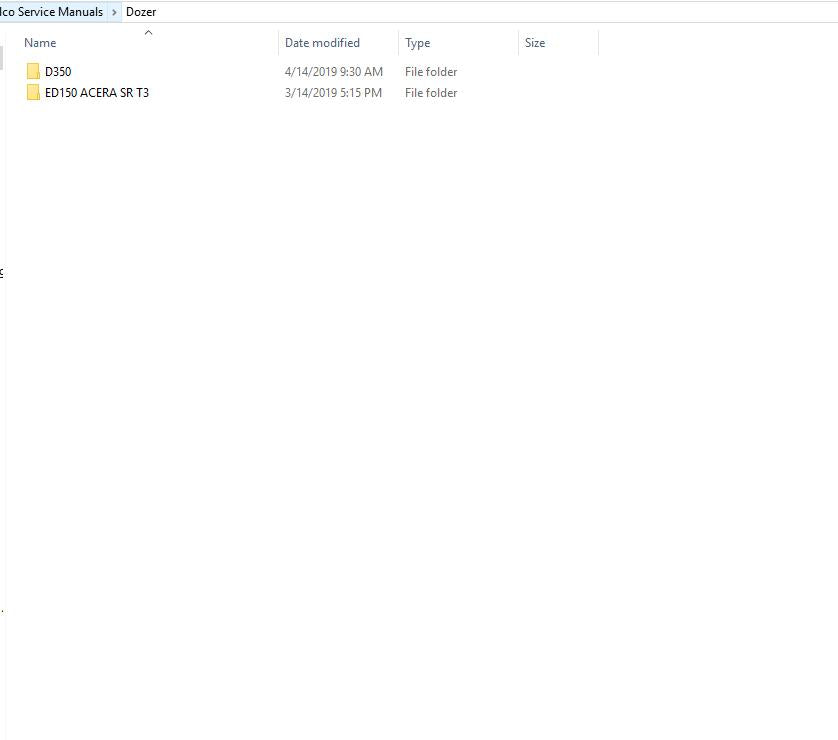Deselect by clicking the empty file list area
The width and height of the screenshot is (838, 740).
coord(400,400)
